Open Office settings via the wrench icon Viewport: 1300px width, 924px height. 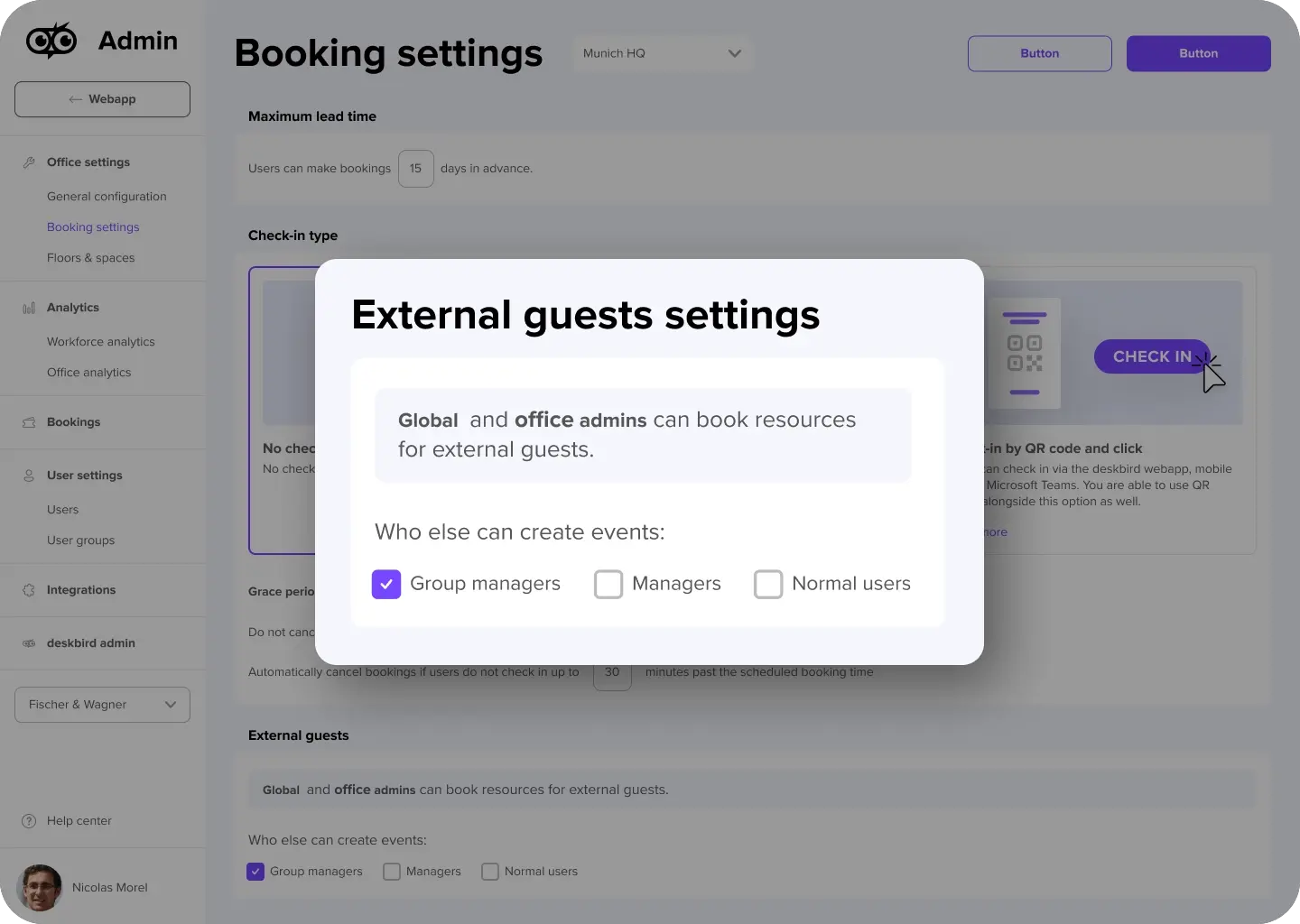click(28, 162)
